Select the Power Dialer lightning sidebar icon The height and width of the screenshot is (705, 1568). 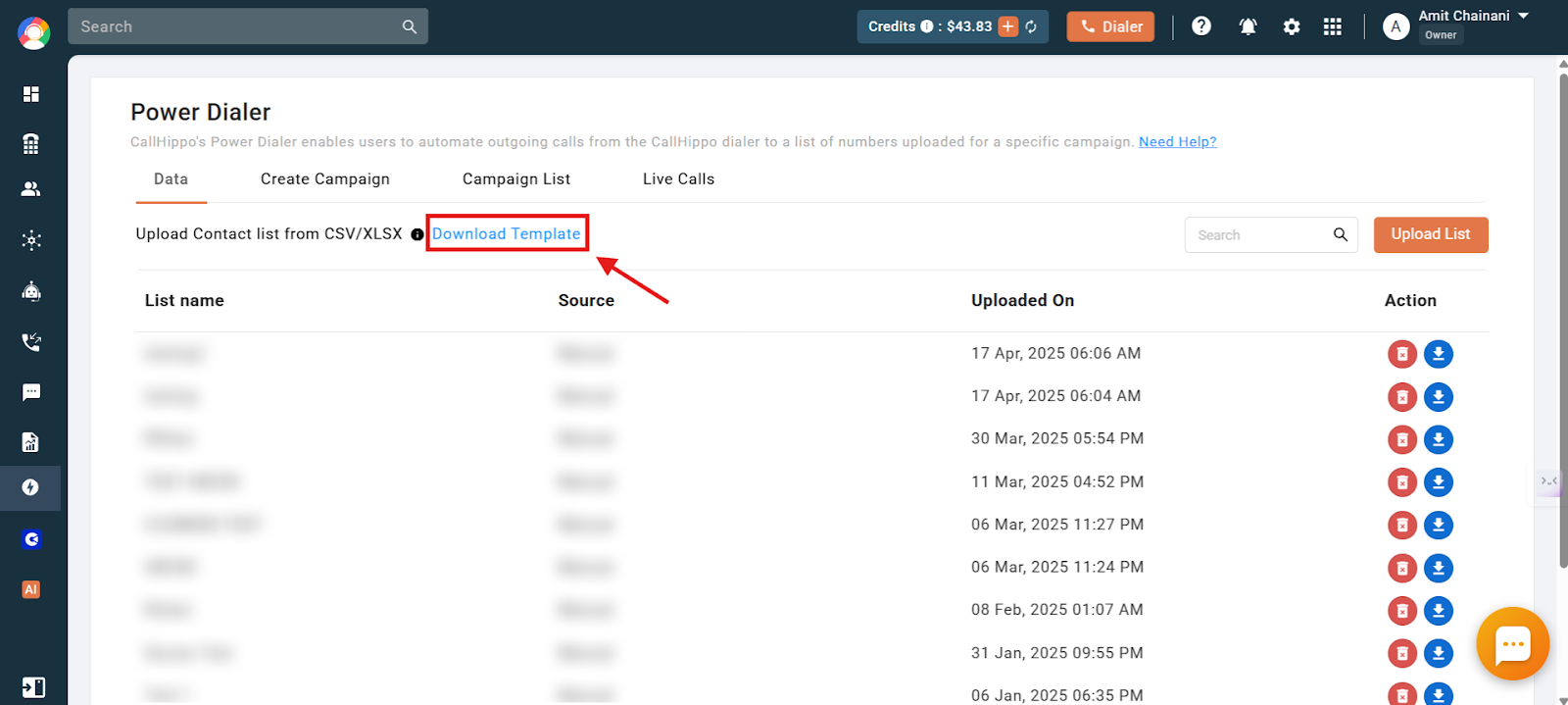(x=30, y=487)
